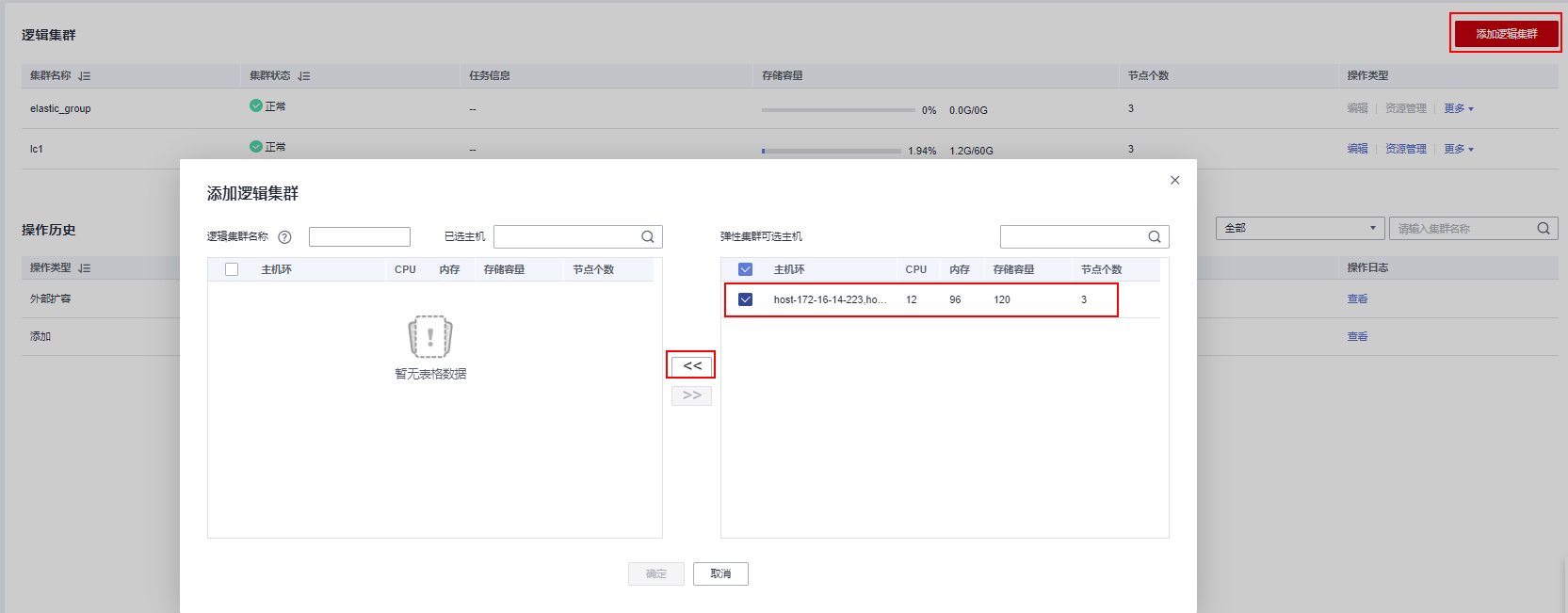Expand 更多 dropdown for elastic_group row
The image size is (1568, 613).
pos(1459,108)
